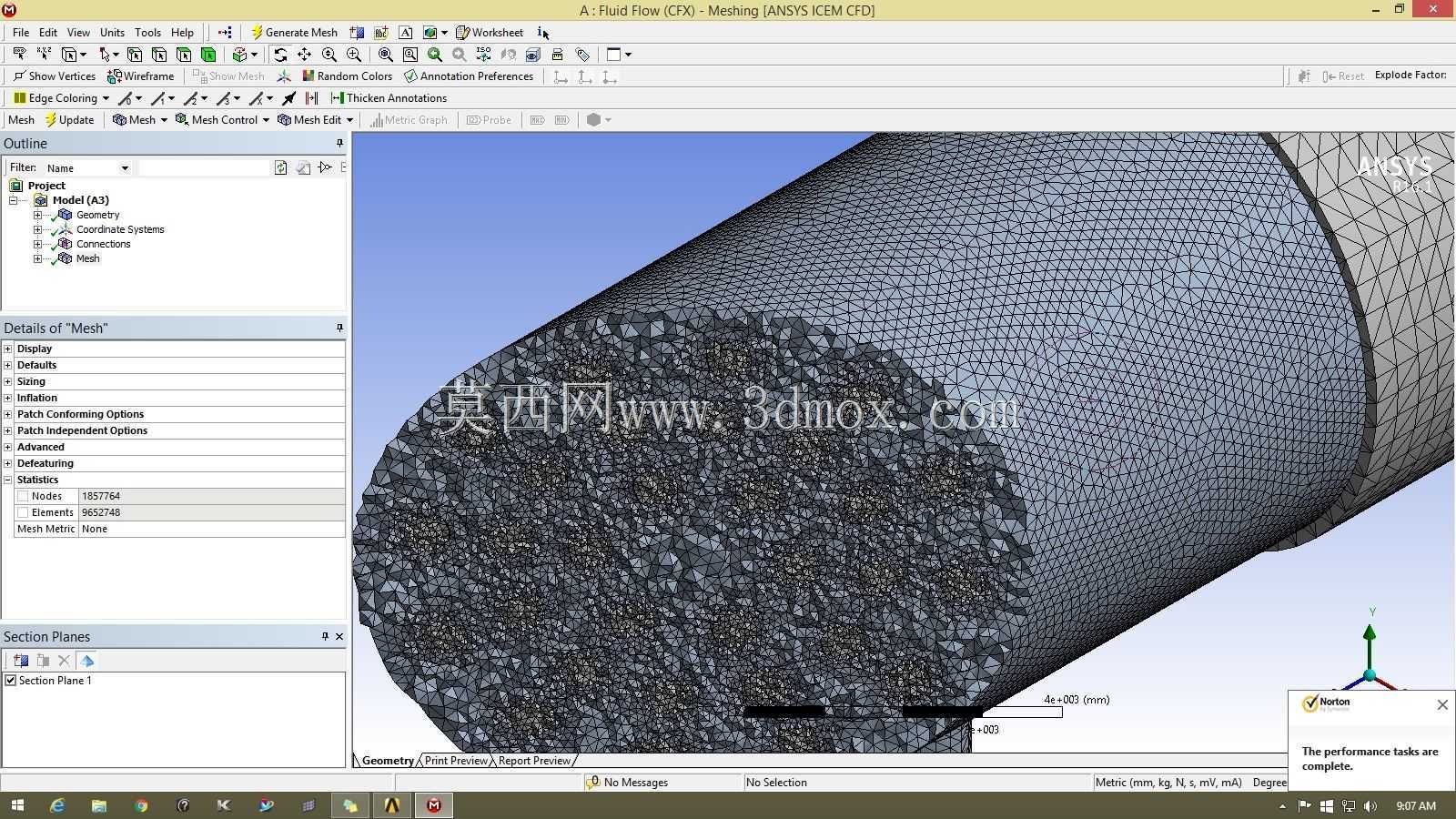Pin the Details of Mesh panel

(x=339, y=328)
